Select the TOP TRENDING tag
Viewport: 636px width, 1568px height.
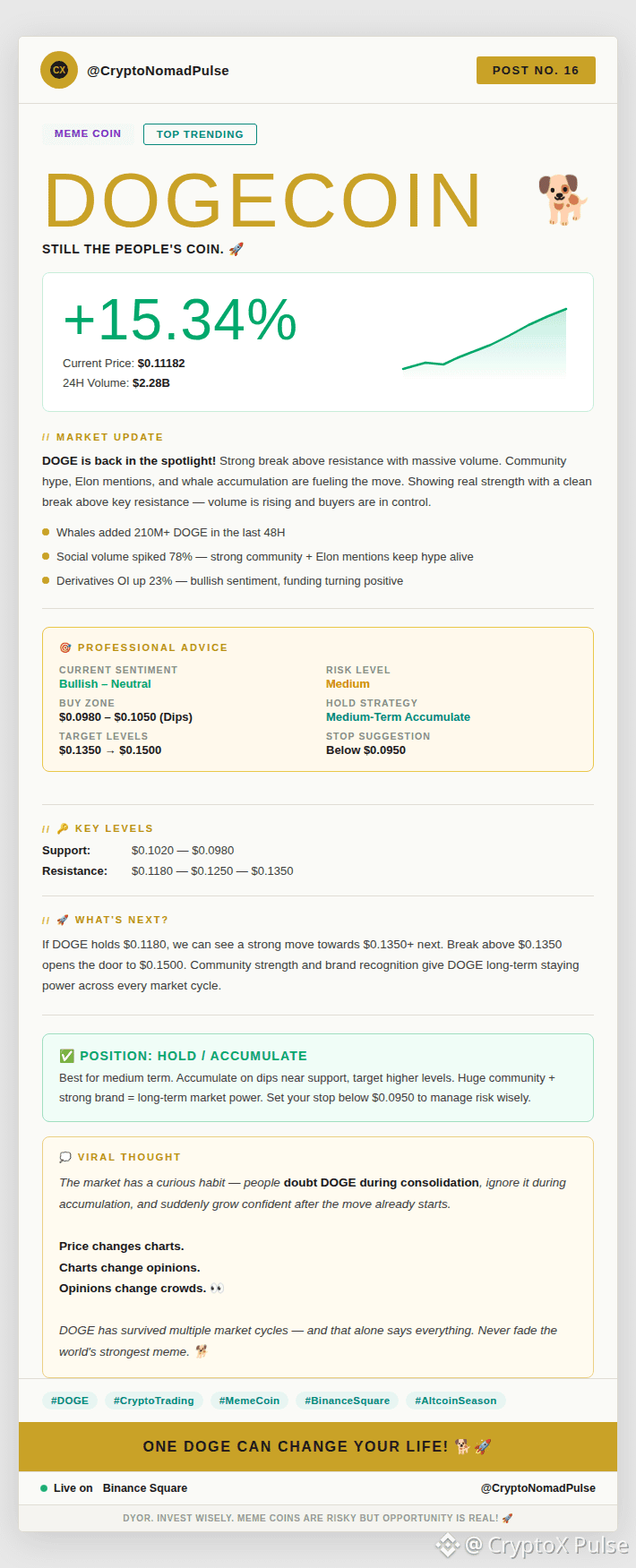tap(200, 134)
